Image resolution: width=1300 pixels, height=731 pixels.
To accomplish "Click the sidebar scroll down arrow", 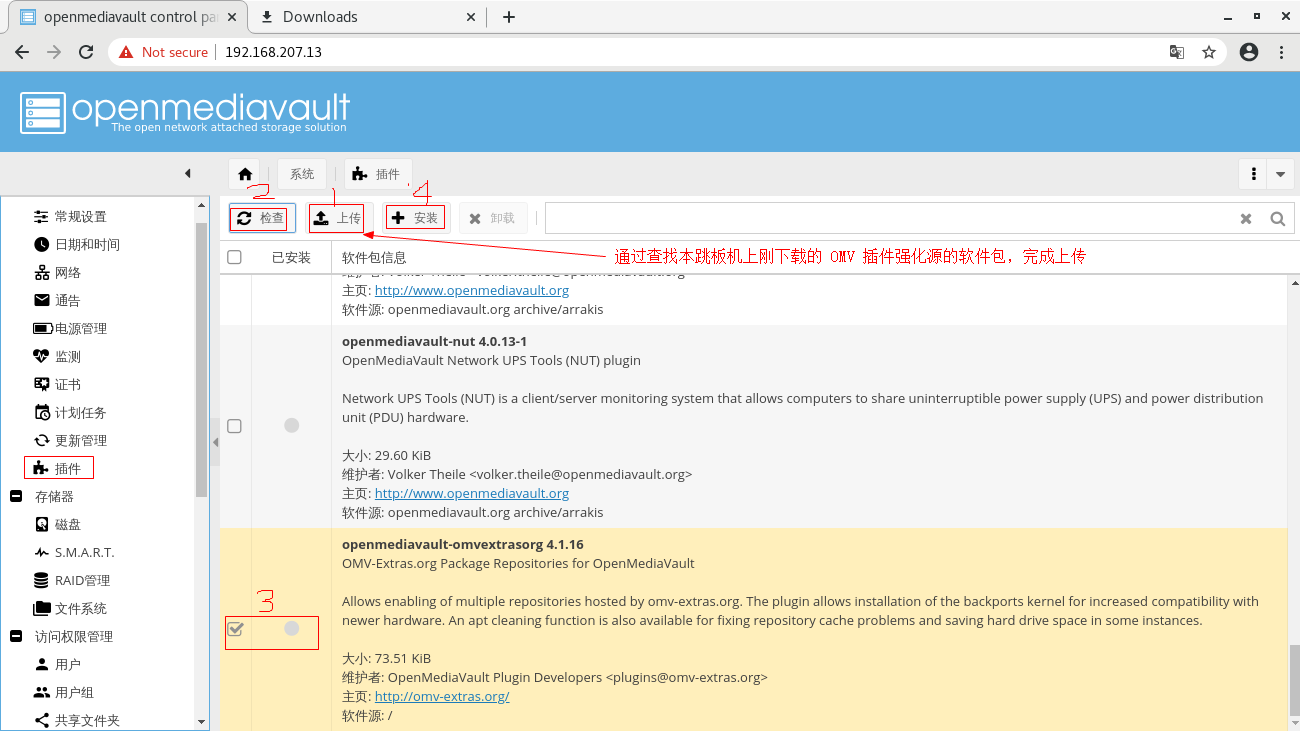I will pyautogui.click(x=202, y=721).
